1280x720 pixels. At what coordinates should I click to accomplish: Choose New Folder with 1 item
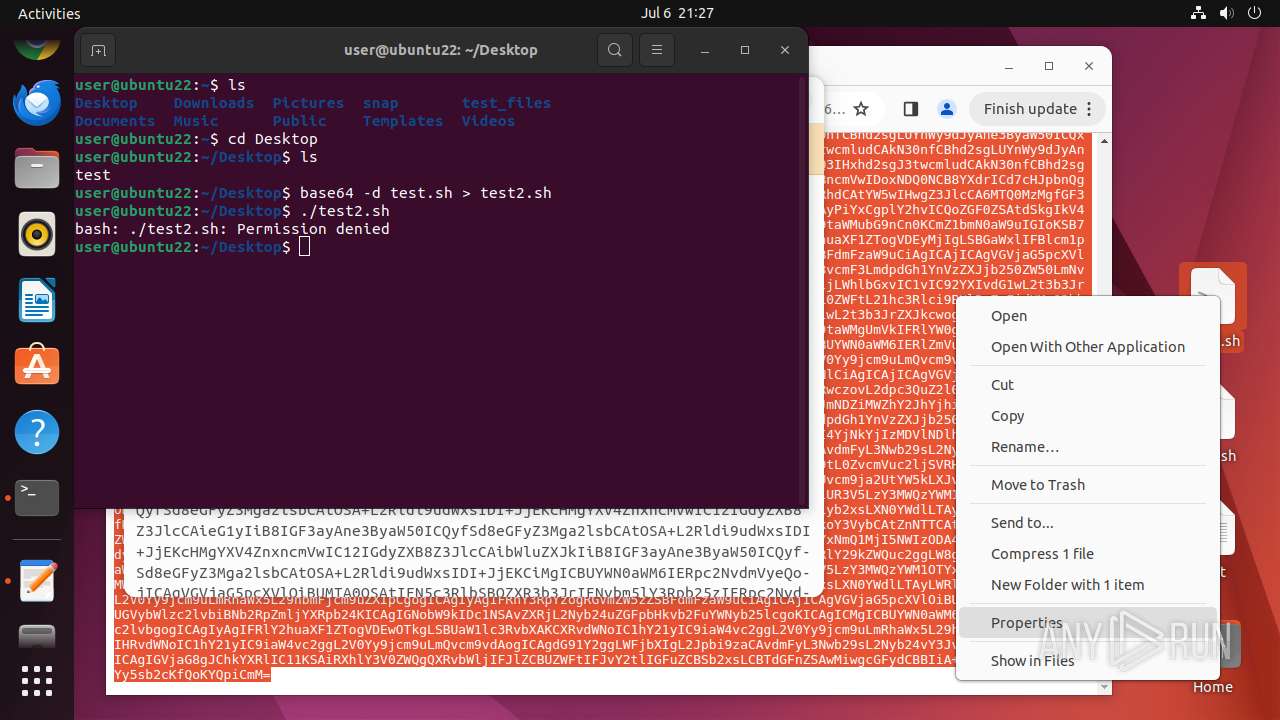tap(1067, 585)
